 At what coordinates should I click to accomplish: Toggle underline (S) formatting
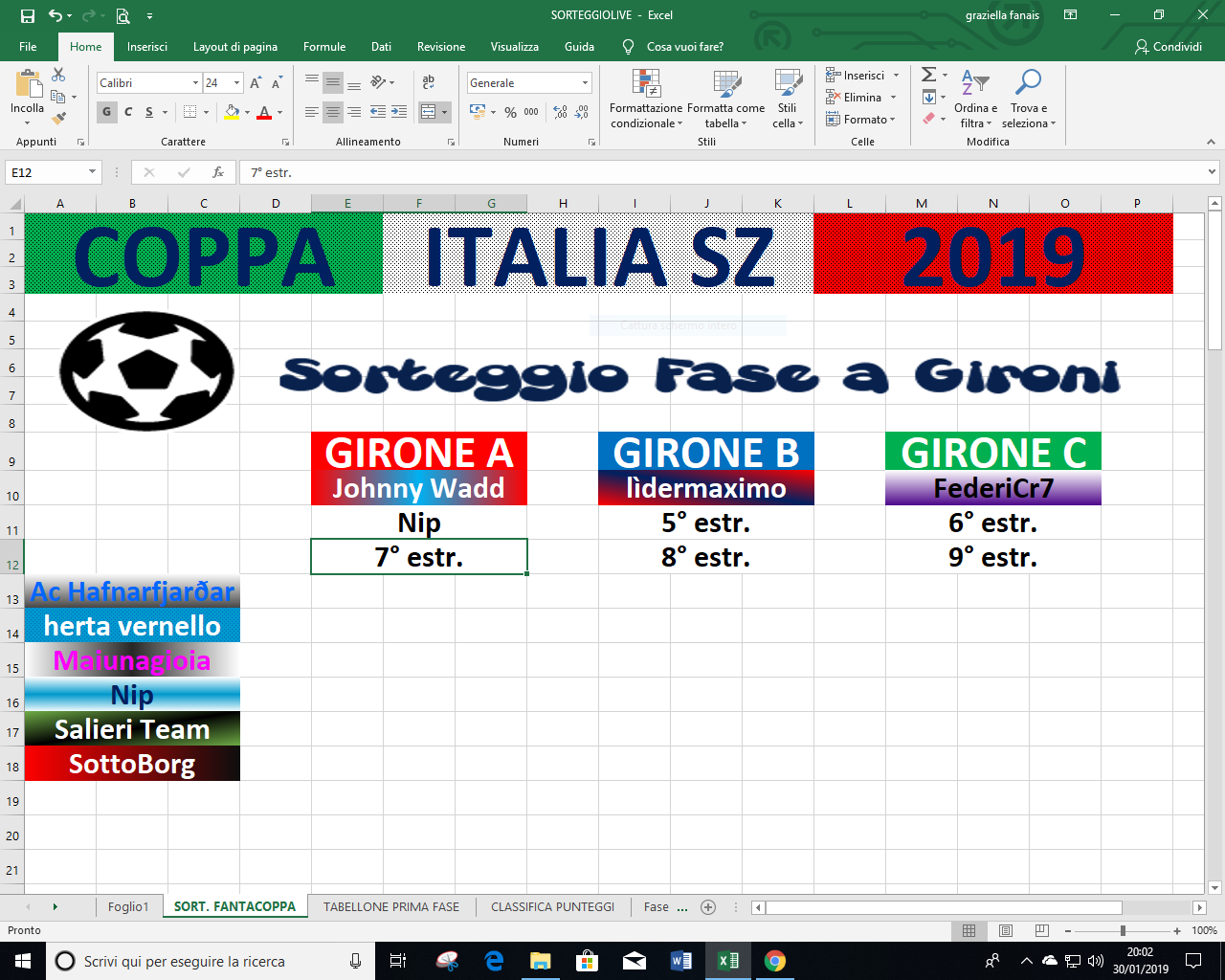(x=149, y=112)
